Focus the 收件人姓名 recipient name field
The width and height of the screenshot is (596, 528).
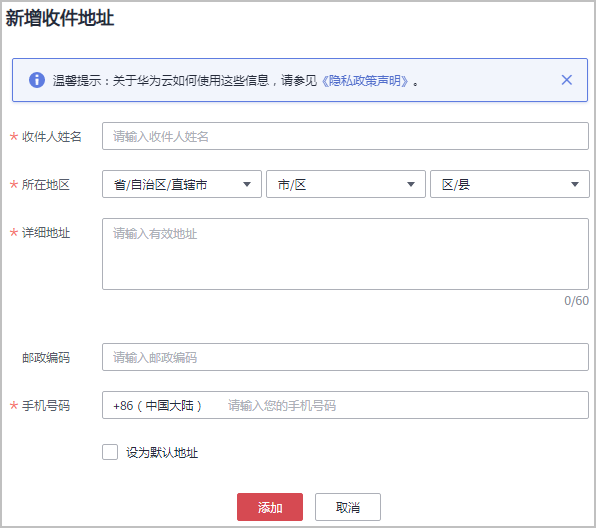point(345,136)
